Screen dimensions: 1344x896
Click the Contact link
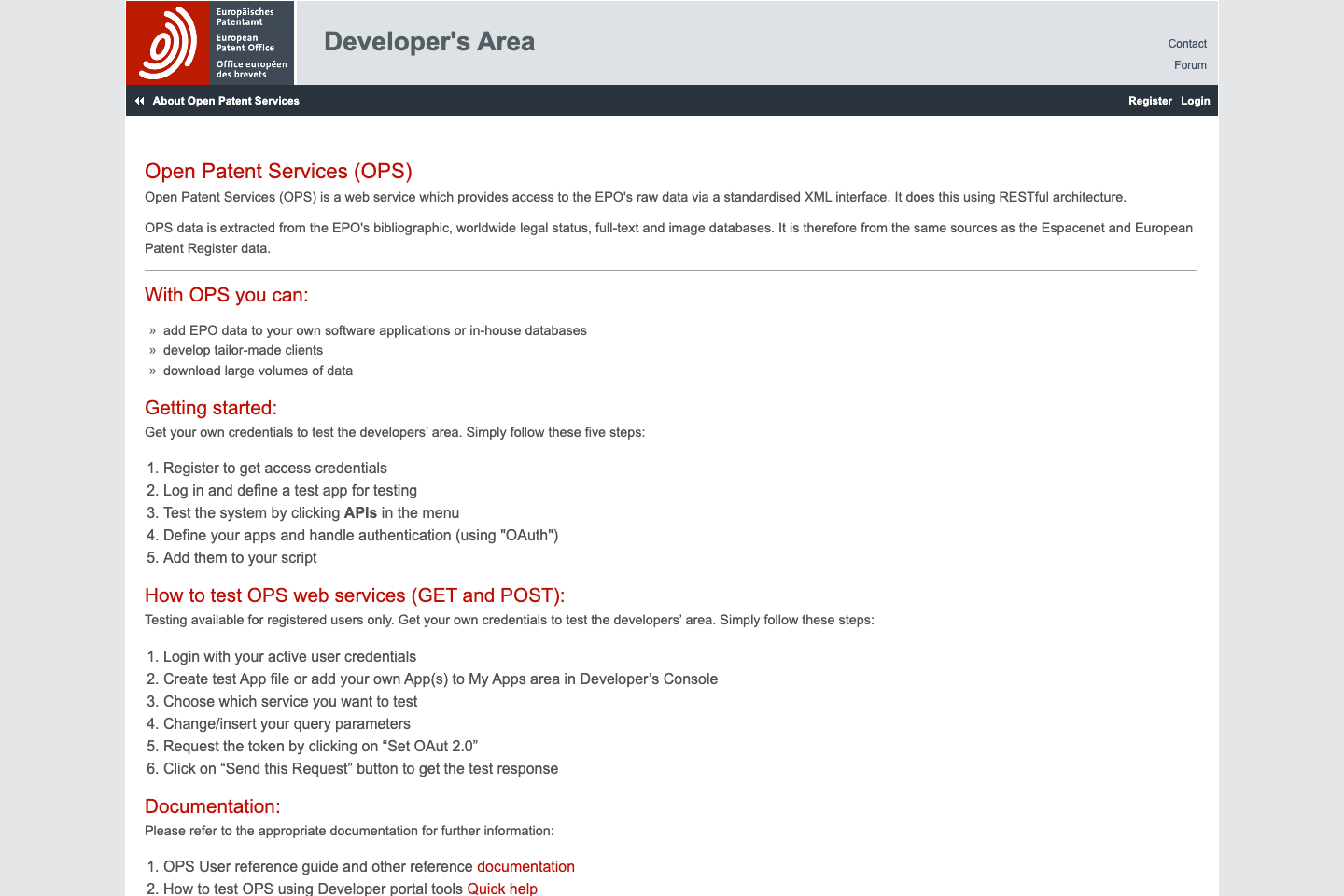click(1186, 43)
